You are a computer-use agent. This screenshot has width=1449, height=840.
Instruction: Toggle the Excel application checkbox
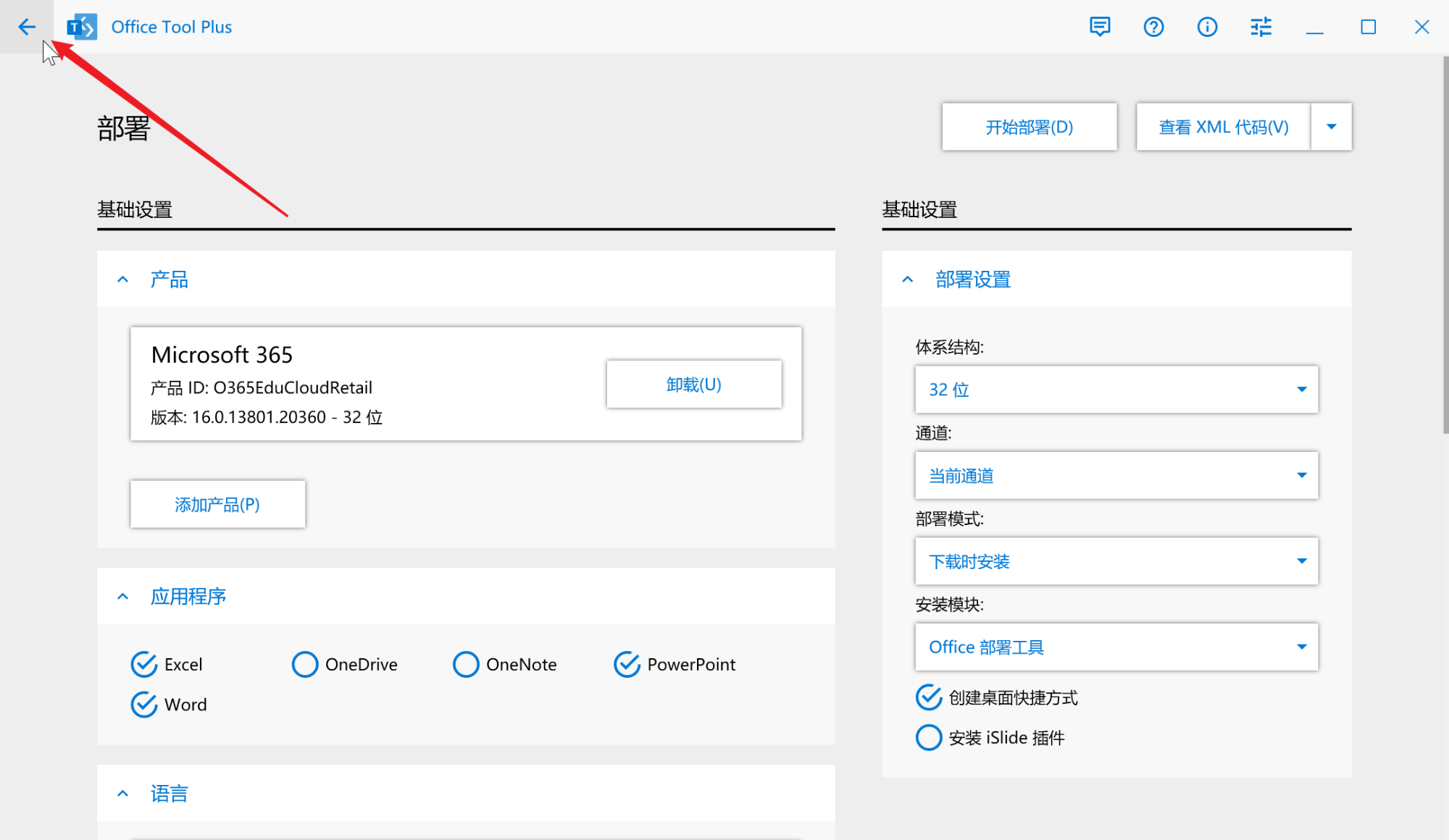point(144,664)
